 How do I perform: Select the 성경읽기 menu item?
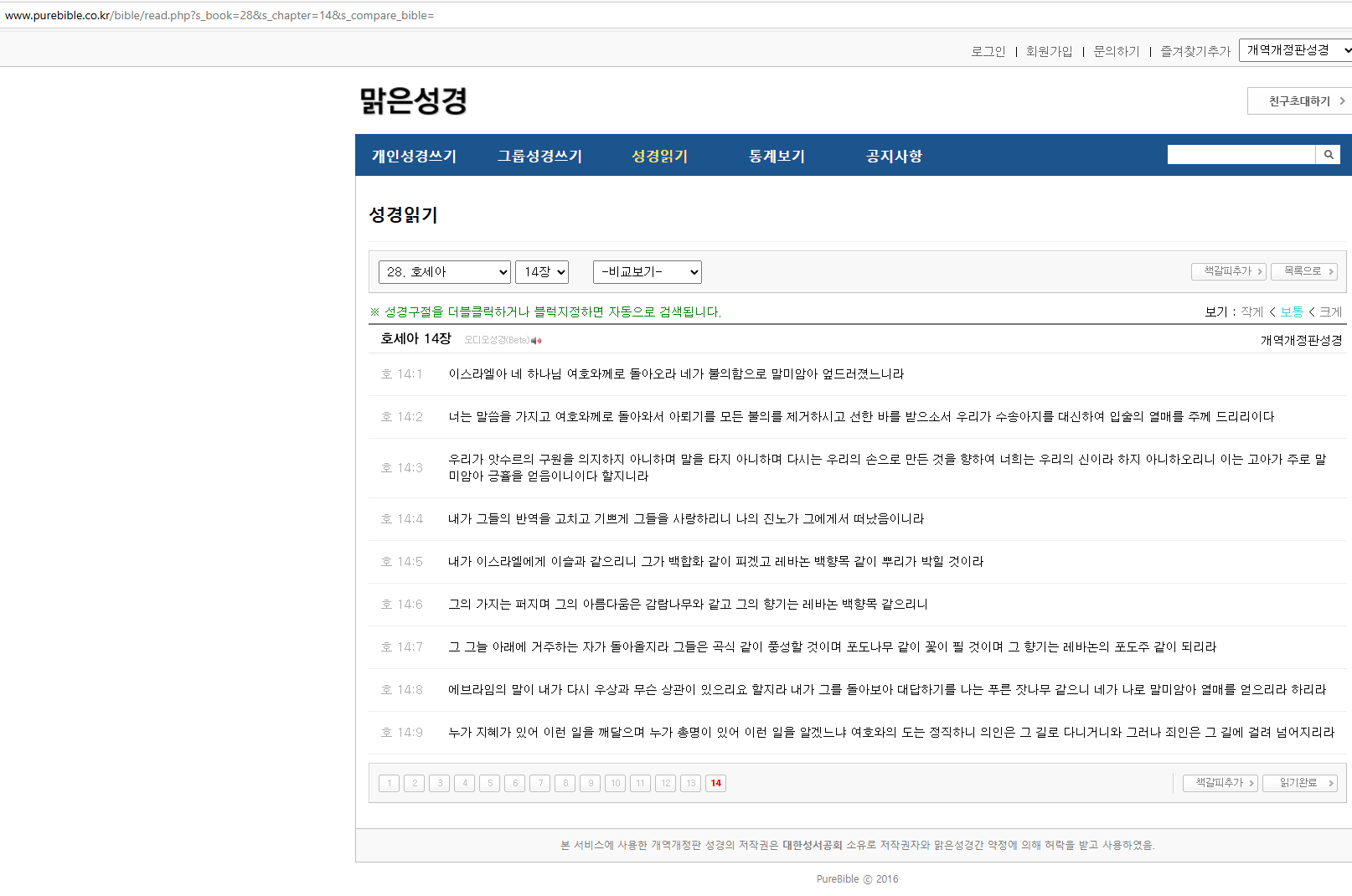(659, 156)
